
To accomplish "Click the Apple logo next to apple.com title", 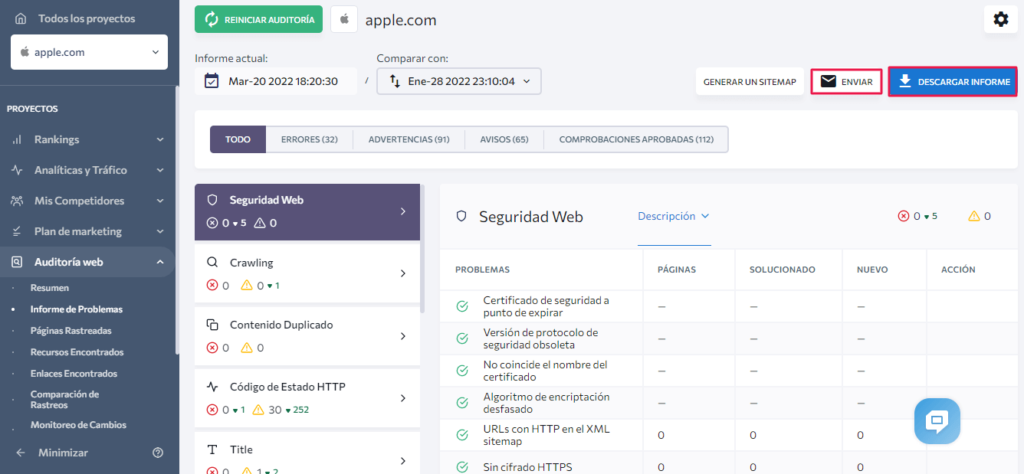I will tap(344, 20).
